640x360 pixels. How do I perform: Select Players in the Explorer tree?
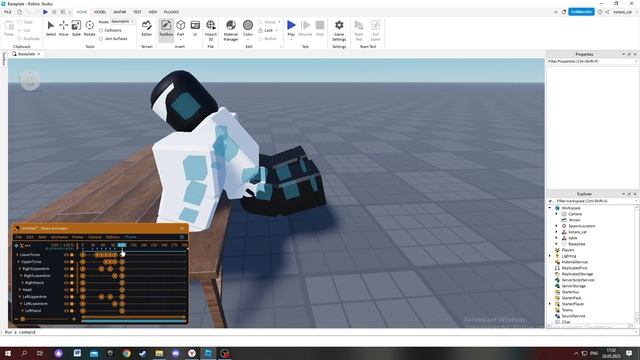click(568, 250)
